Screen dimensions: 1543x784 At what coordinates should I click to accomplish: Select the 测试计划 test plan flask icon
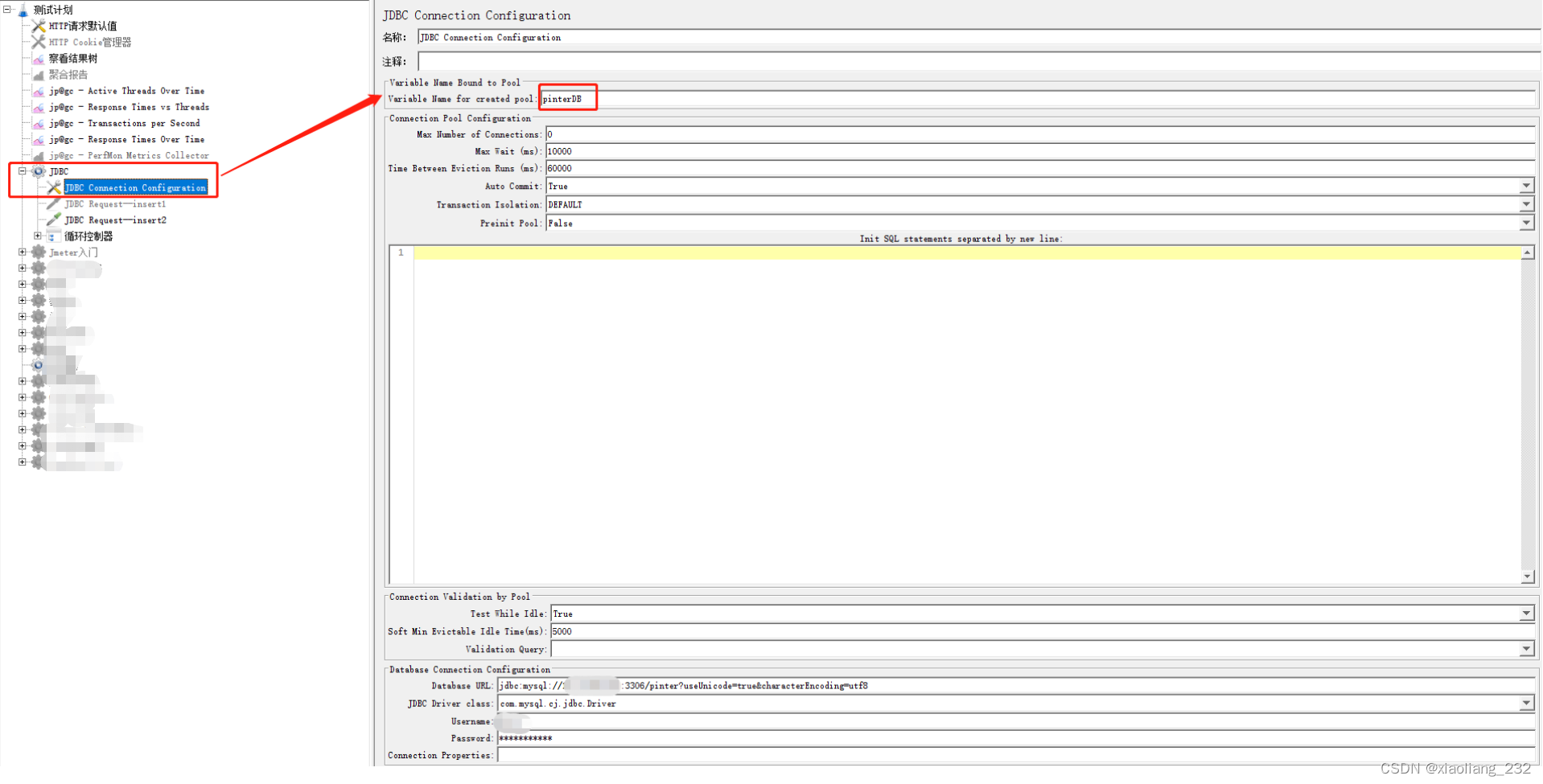click(23, 10)
